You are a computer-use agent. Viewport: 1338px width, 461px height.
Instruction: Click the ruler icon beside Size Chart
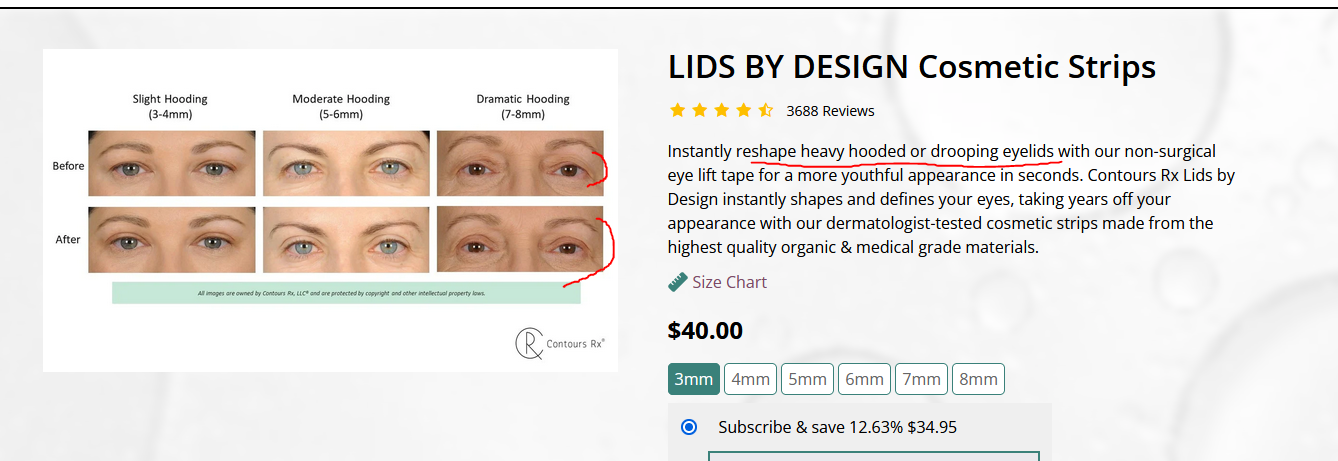pos(677,282)
